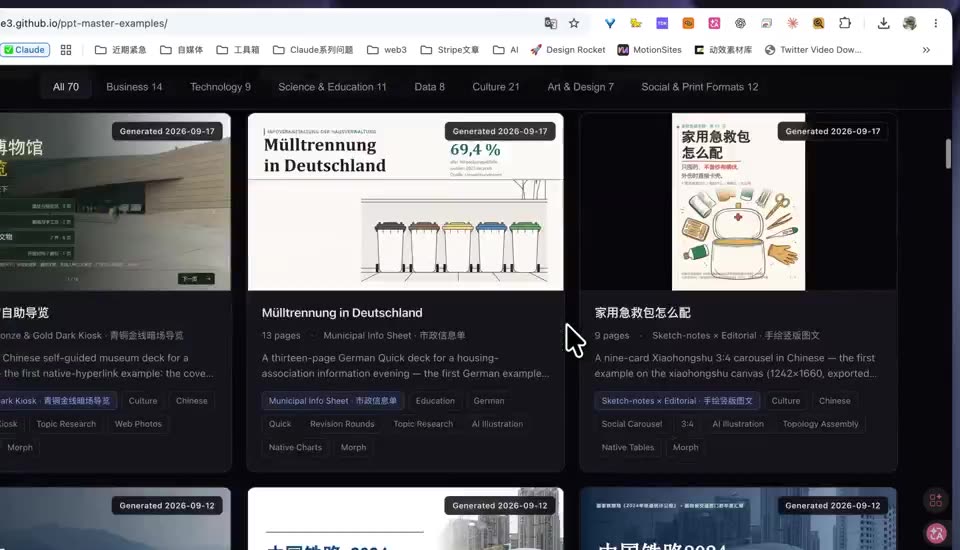Click the orange square extension icon
960x550 pixels.
coord(688,23)
